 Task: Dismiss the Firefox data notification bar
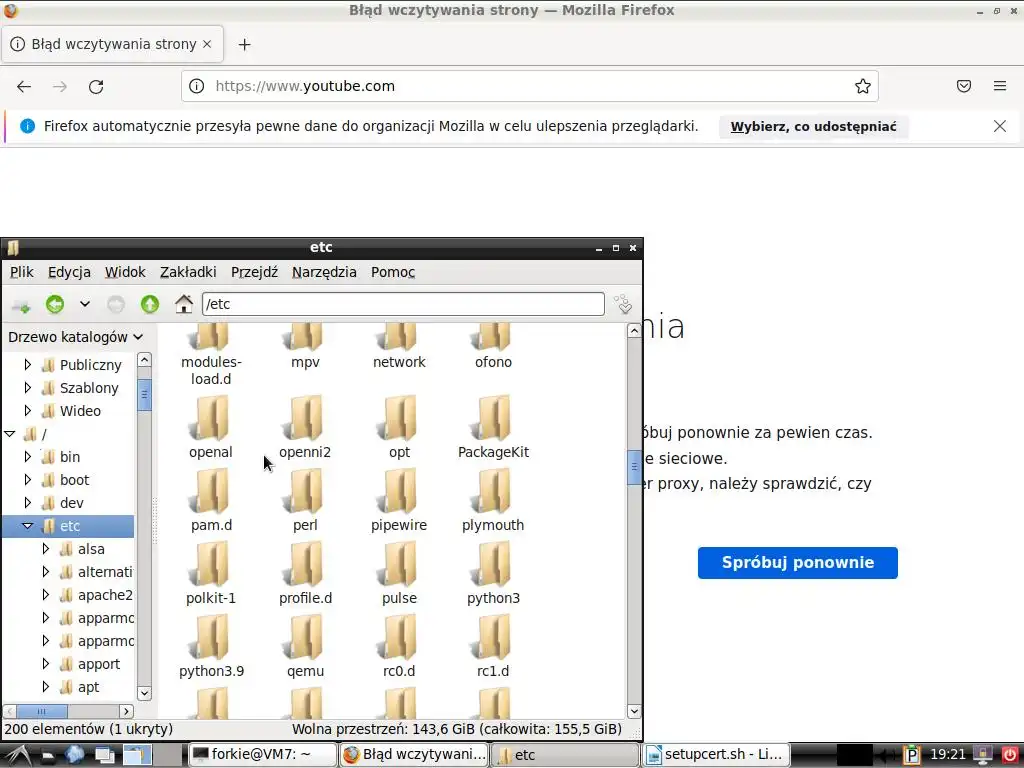999,126
